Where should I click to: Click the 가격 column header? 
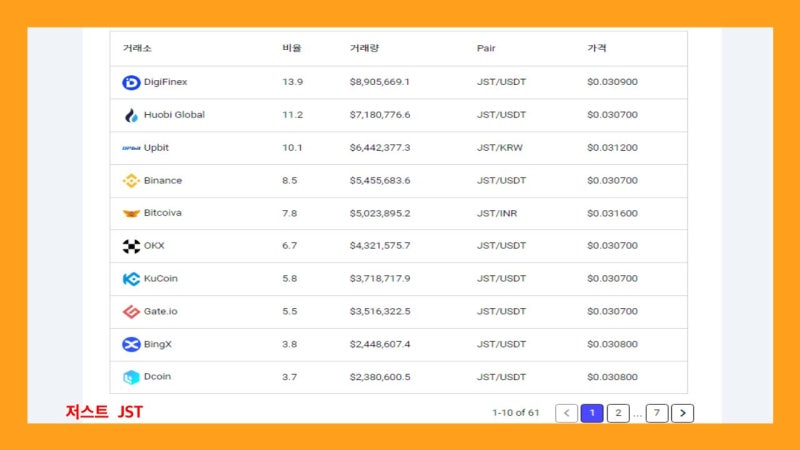(596, 48)
